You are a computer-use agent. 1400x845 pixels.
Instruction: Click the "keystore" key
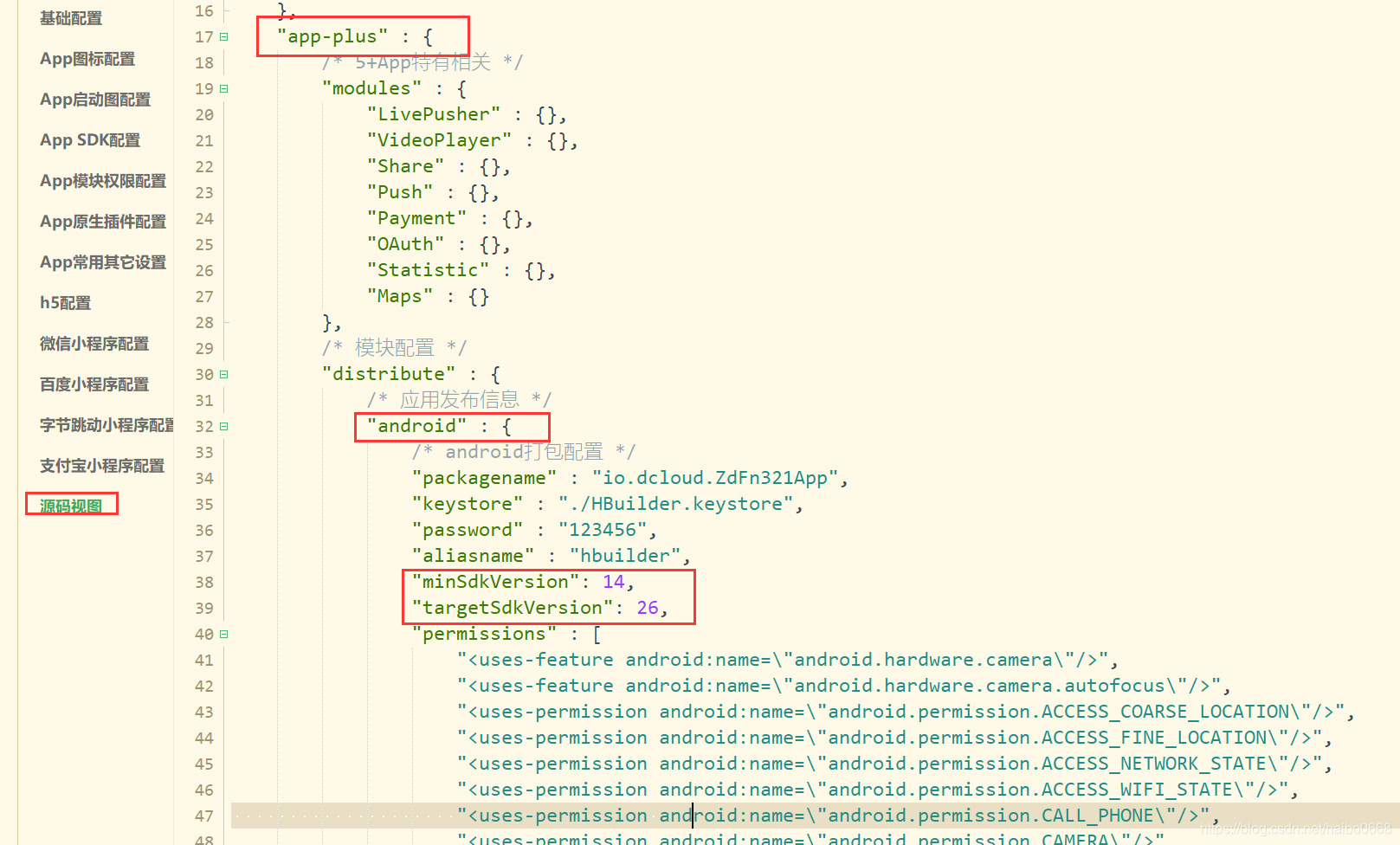point(468,504)
